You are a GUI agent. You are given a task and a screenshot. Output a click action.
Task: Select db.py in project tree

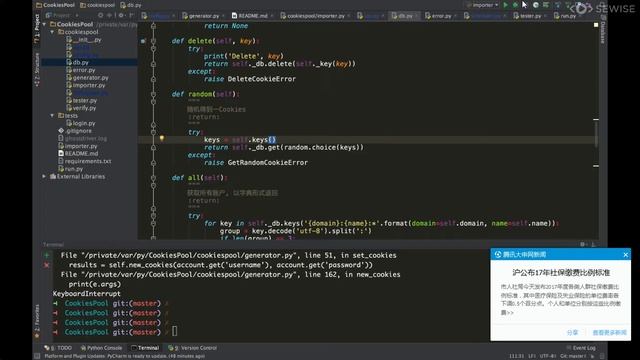78,62
